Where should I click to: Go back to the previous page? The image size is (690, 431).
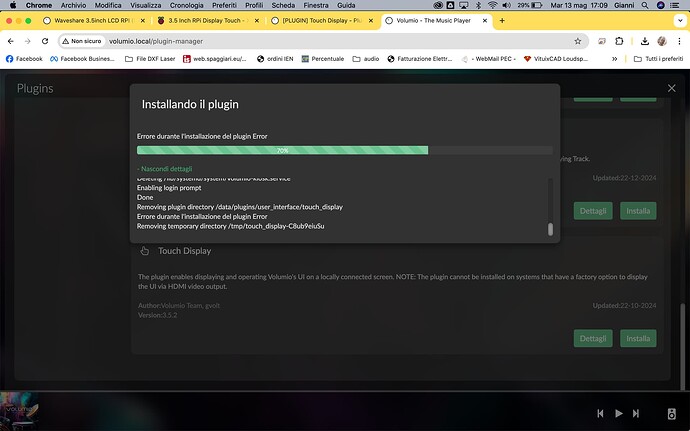click(x=11, y=41)
